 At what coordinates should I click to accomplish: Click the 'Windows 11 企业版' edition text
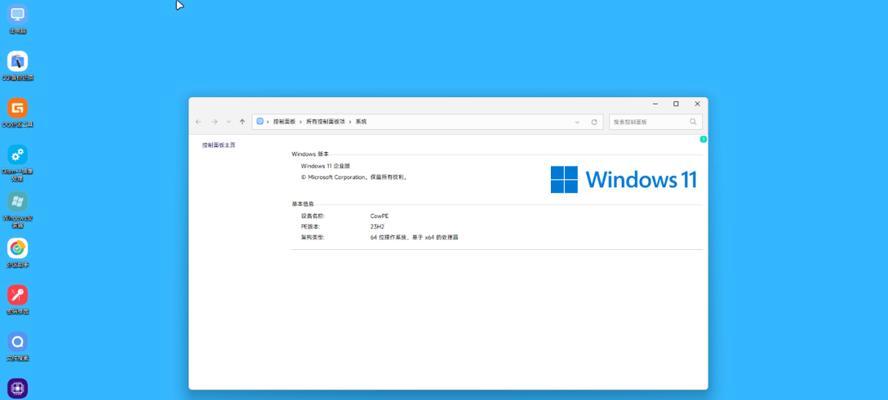coord(326,166)
